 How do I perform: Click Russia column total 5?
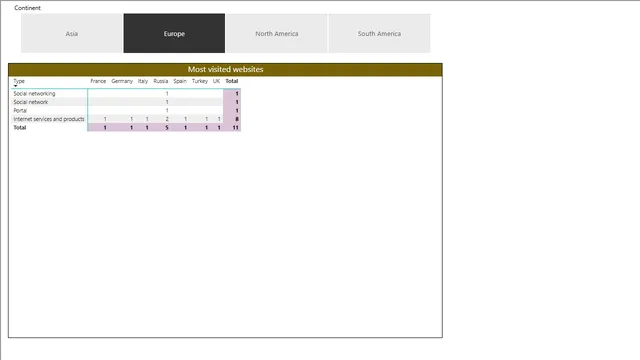click(167, 128)
